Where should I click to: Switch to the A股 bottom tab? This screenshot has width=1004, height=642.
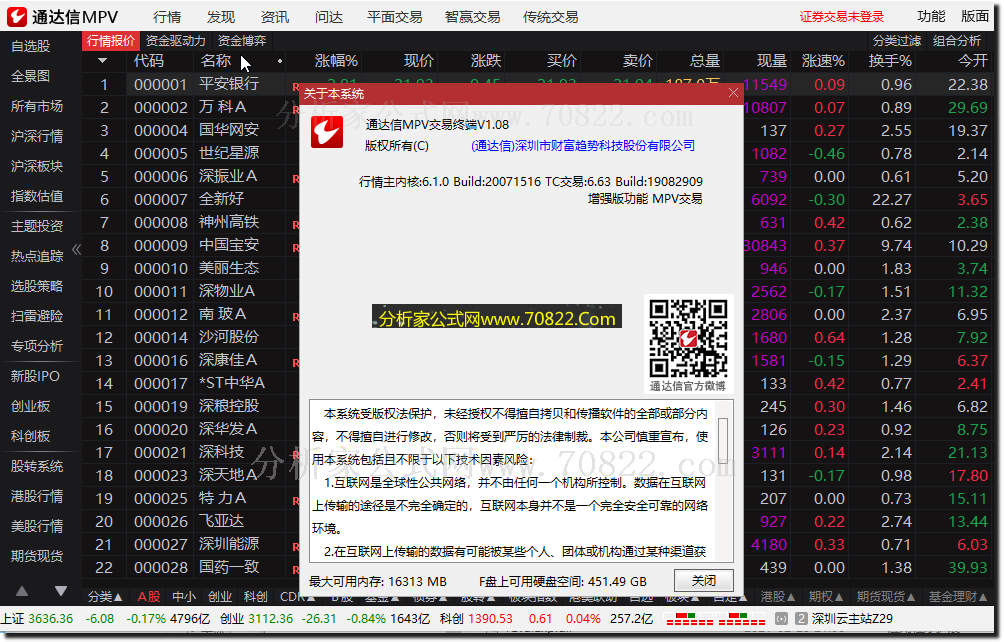[x=149, y=597]
